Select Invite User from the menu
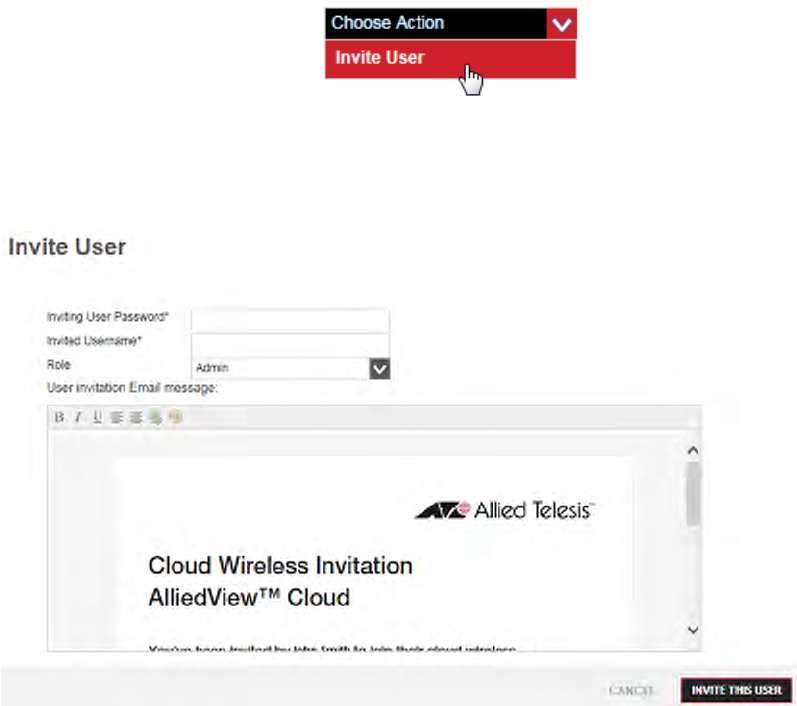The width and height of the screenshot is (797, 706). [450, 59]
